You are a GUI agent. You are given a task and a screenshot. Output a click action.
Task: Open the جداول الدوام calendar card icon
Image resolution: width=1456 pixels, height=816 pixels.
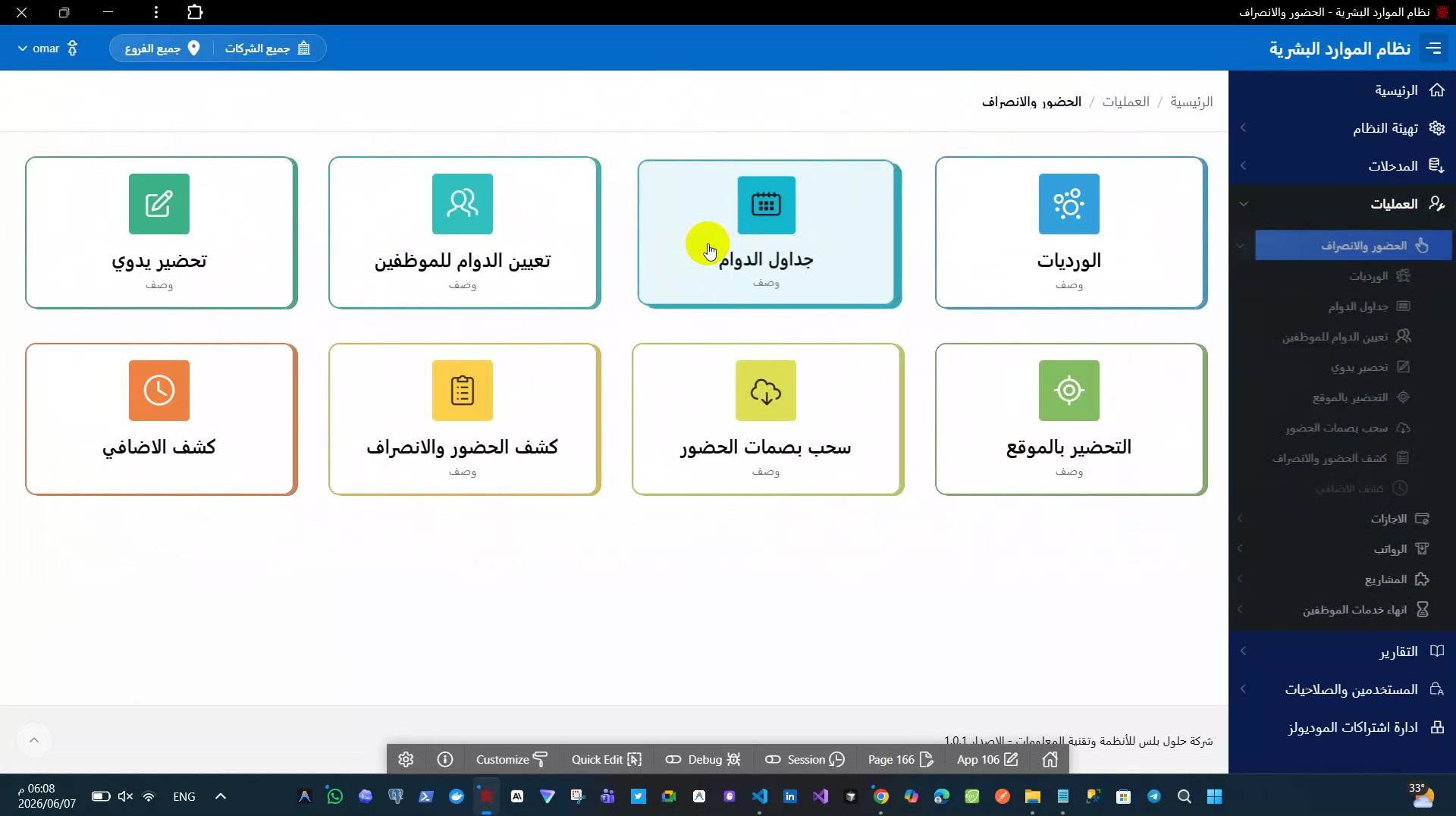point(766,205)
